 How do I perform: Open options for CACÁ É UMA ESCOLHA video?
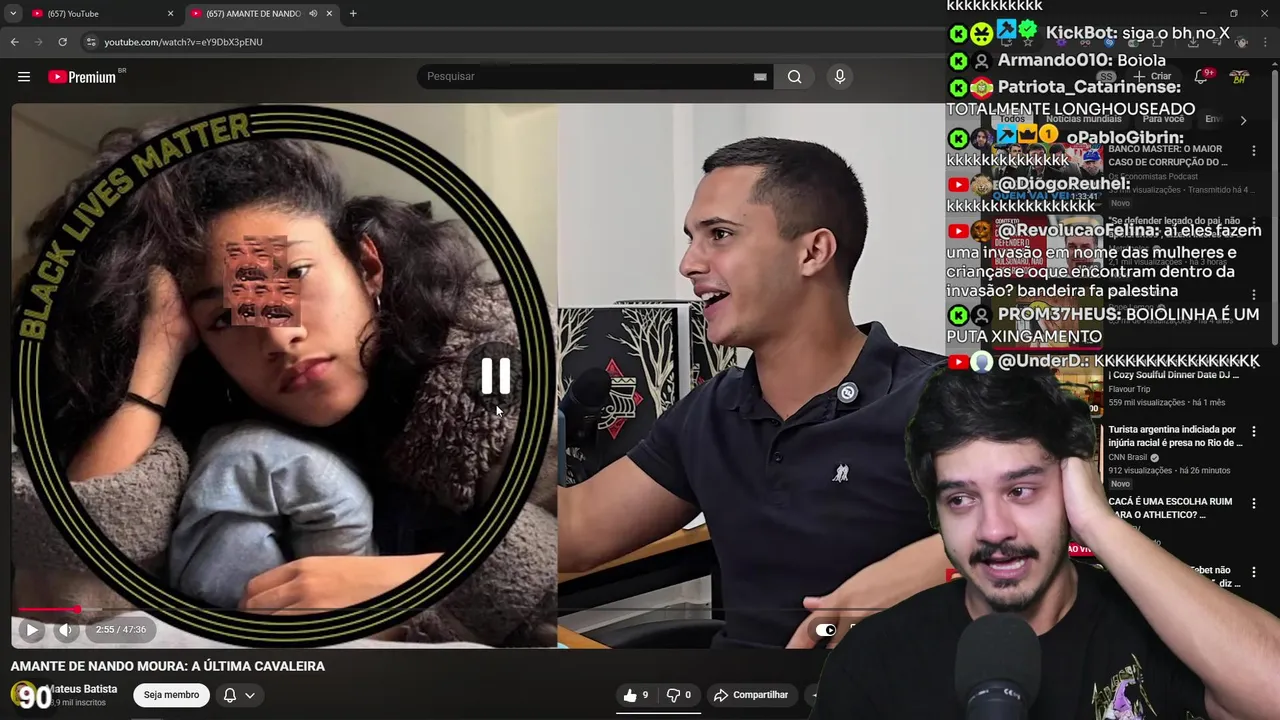tap(1253, 504)
